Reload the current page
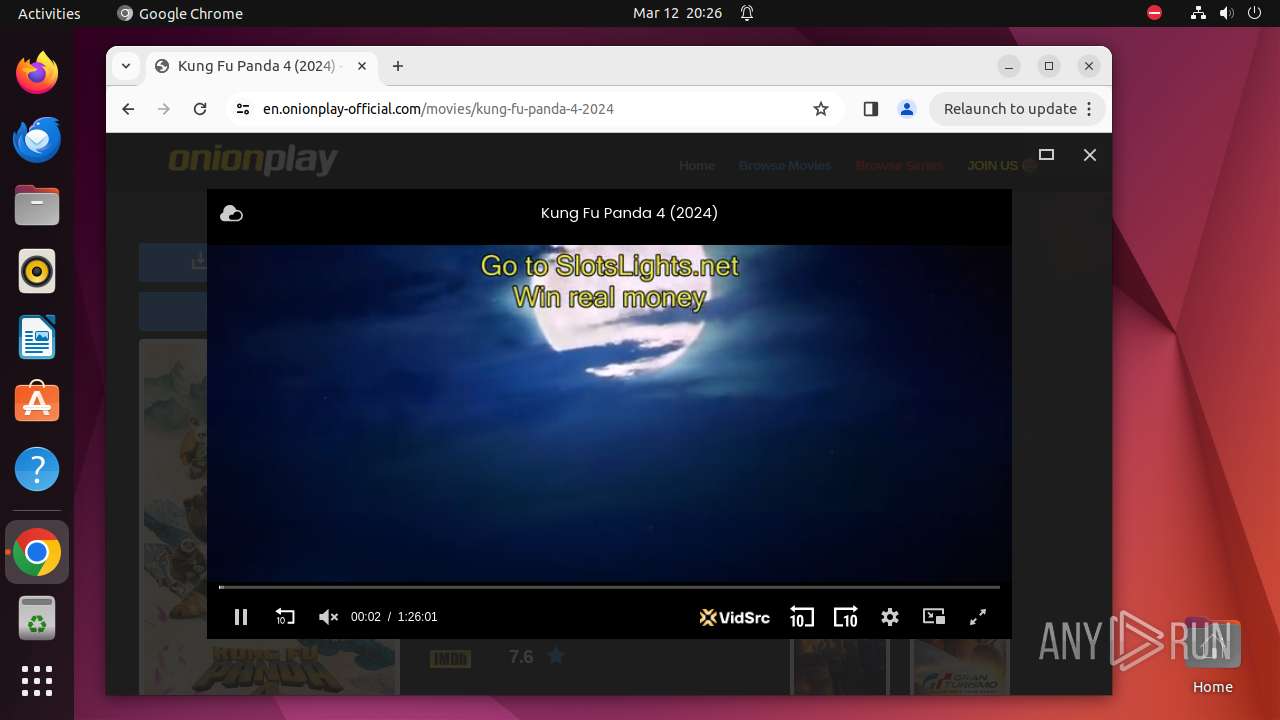The image size is (1280, 720). [x=200, y=109]
